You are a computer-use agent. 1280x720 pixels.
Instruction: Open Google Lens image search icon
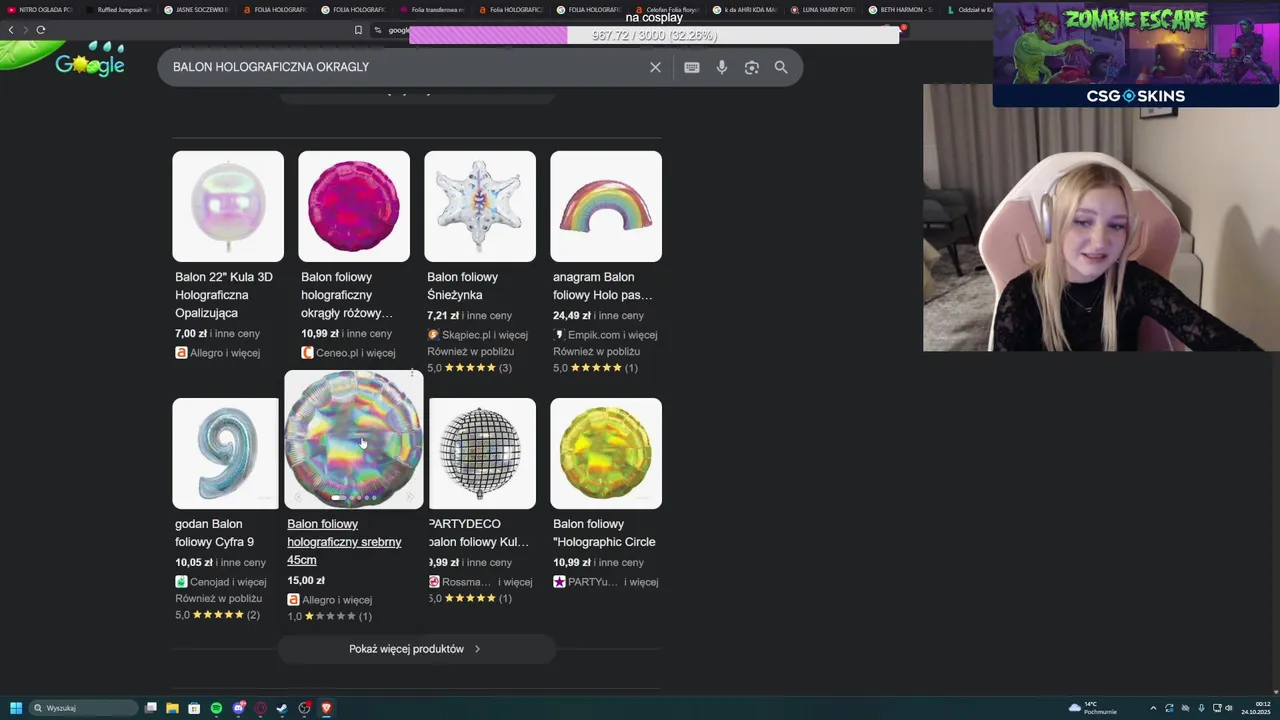click(752, 67)
